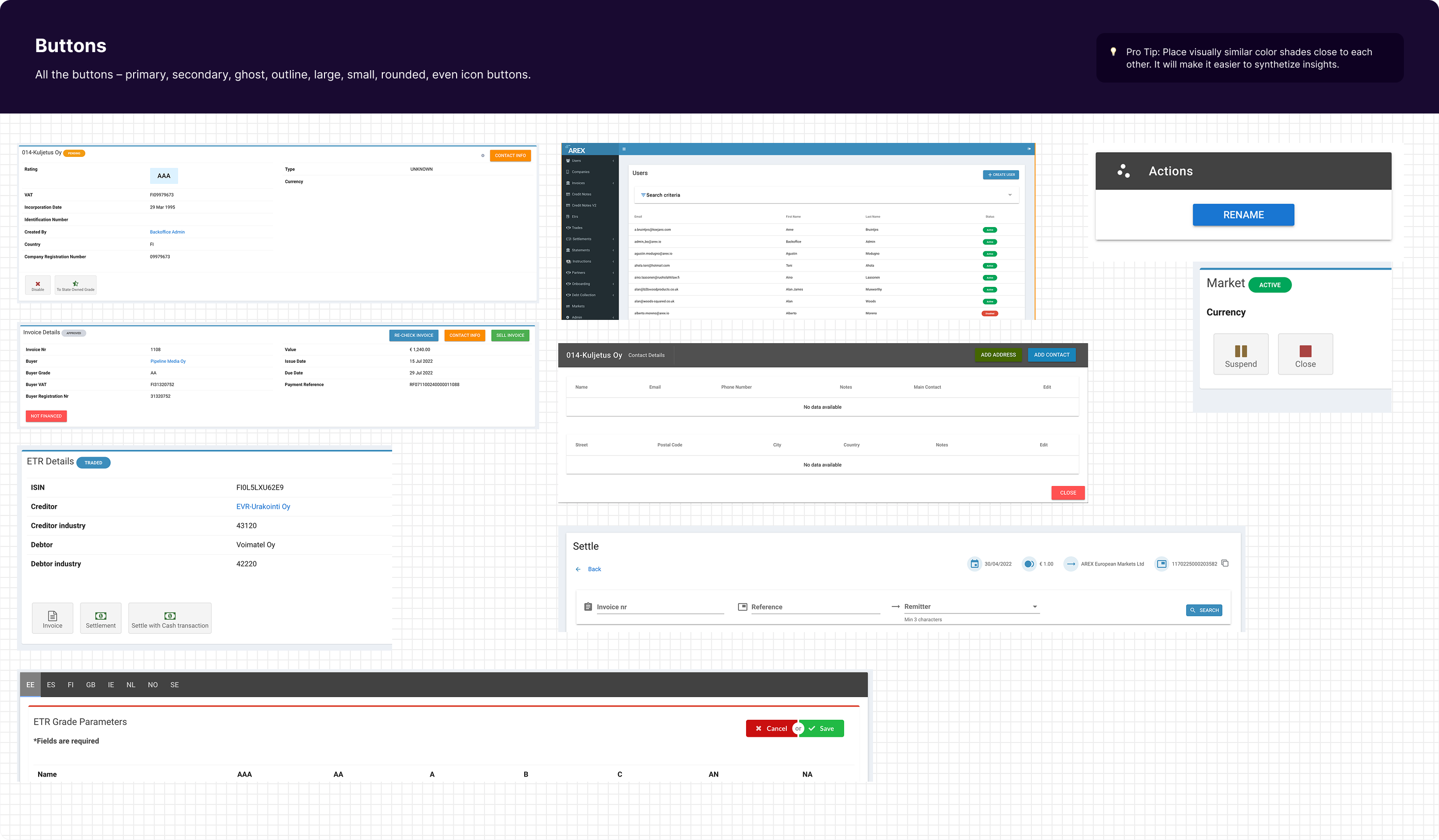
Task: Click the calendar icon beside 30/04/2022
Action: [974, 564]
